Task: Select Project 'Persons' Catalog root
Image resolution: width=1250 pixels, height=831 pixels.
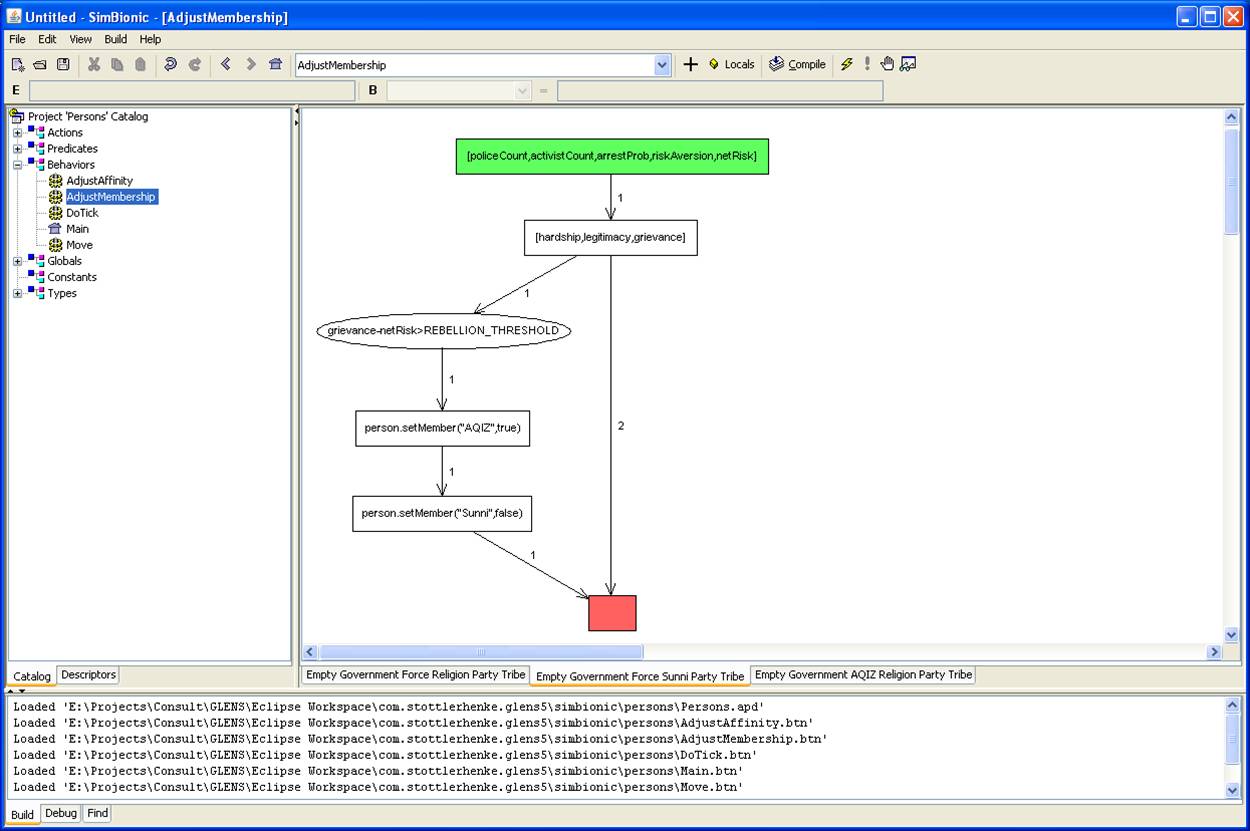Action: 88,117
